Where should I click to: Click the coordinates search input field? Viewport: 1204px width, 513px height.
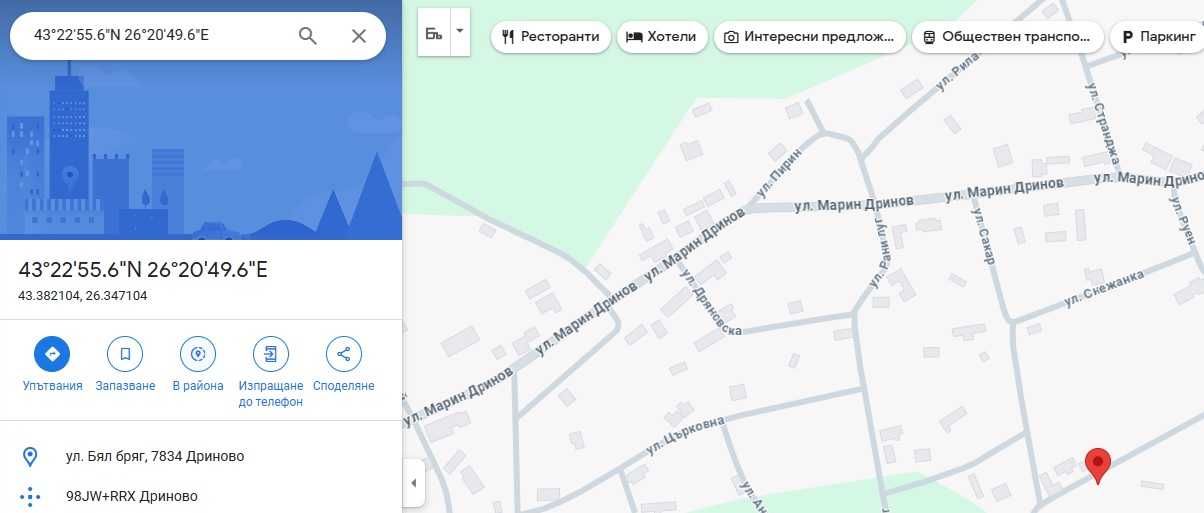158,36
